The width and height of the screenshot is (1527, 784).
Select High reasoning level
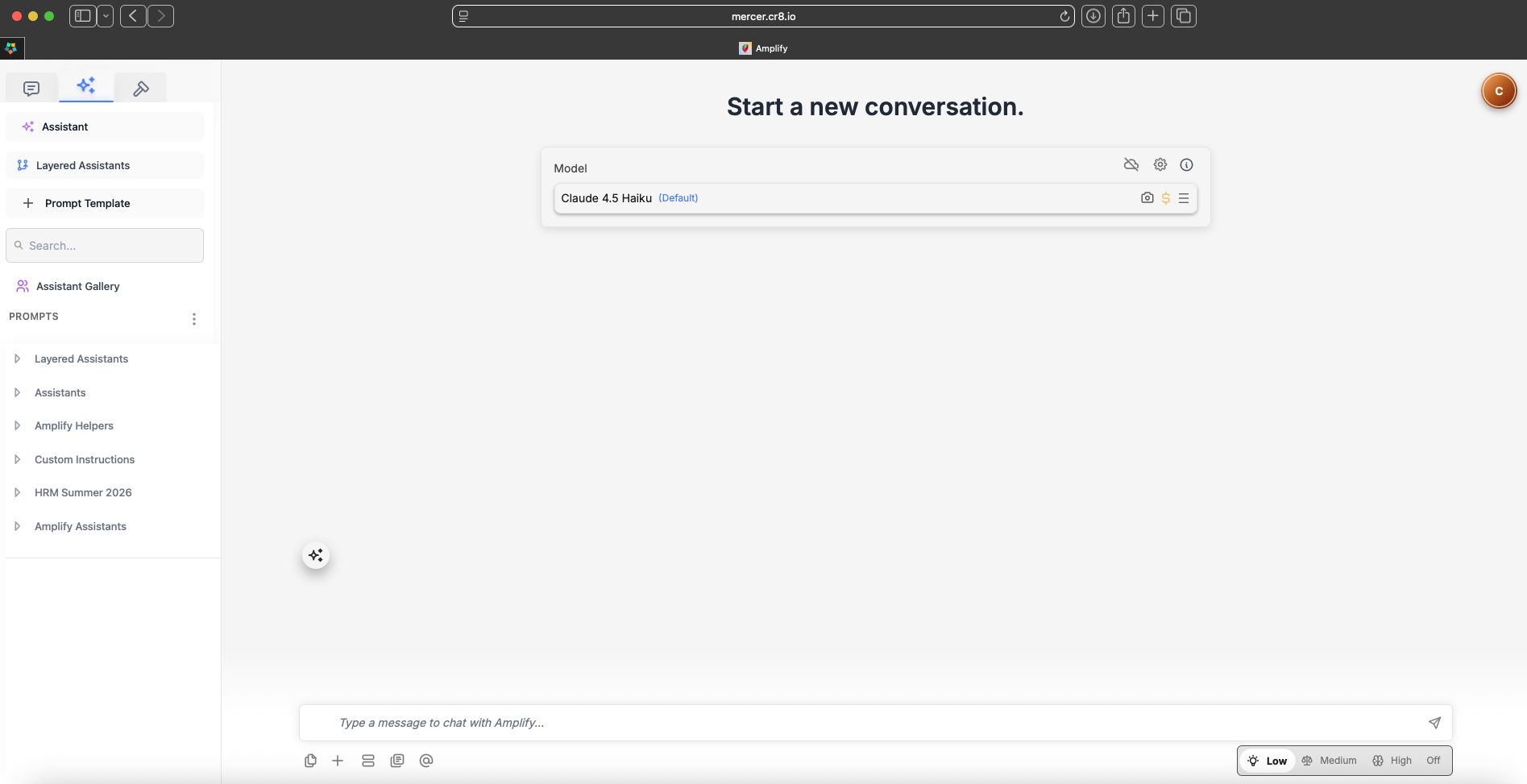1392,761
